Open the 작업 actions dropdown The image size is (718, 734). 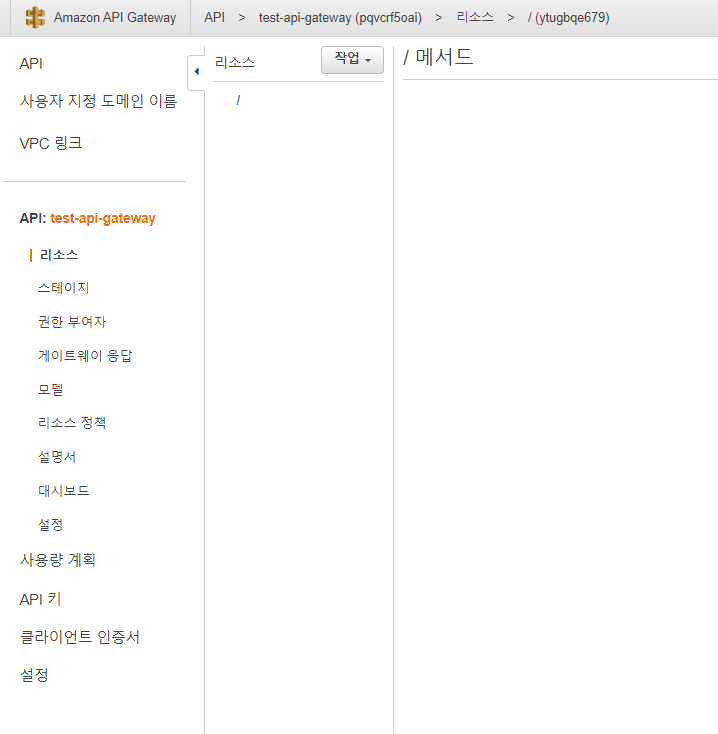[352, 60]
